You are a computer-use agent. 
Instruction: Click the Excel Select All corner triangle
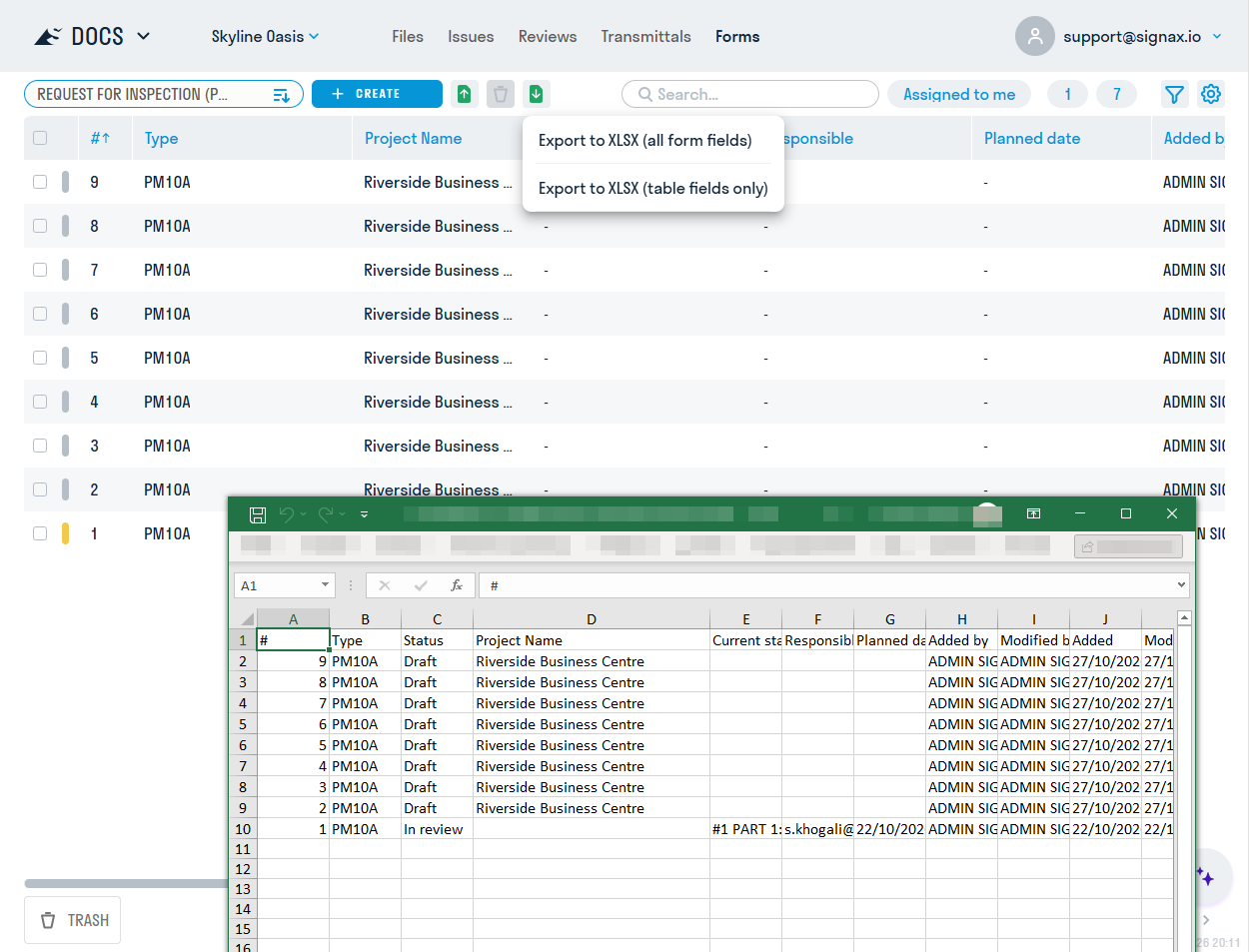(x=247, y=619)
